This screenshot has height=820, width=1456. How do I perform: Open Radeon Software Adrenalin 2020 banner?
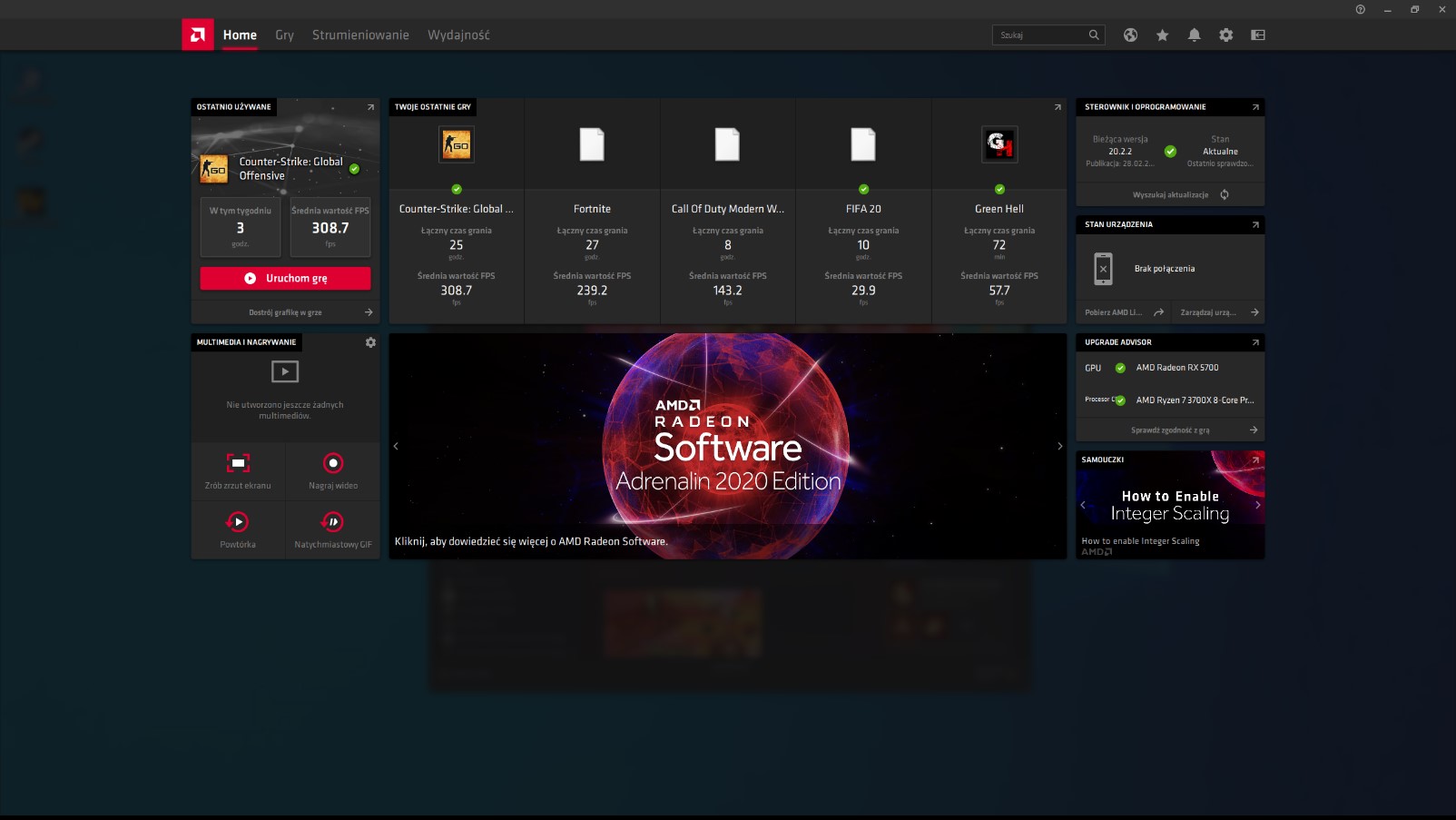(728, 446)
